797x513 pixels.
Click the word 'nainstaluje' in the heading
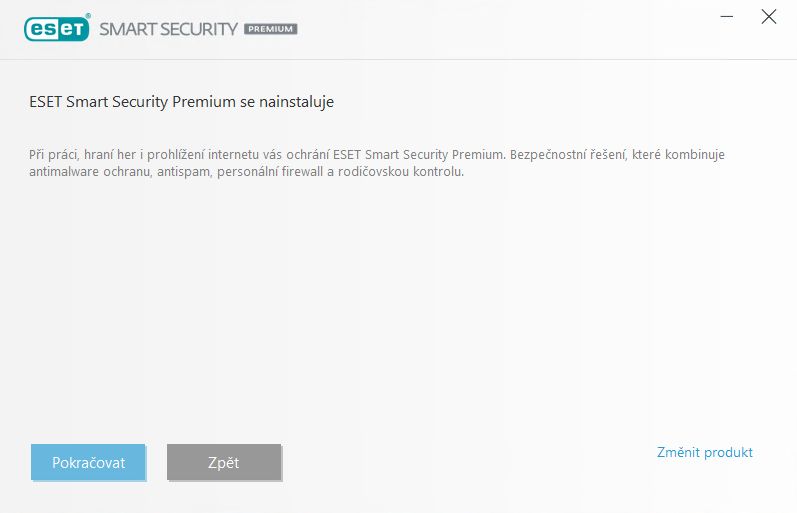(296, 102)
